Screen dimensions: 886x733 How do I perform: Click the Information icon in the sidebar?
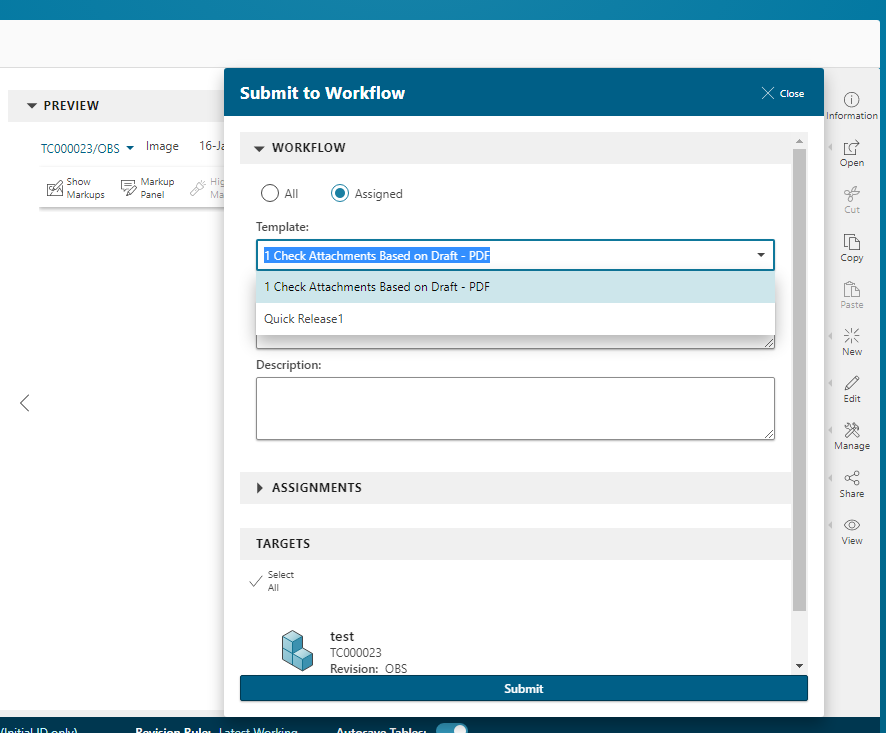tap(851, 103)
